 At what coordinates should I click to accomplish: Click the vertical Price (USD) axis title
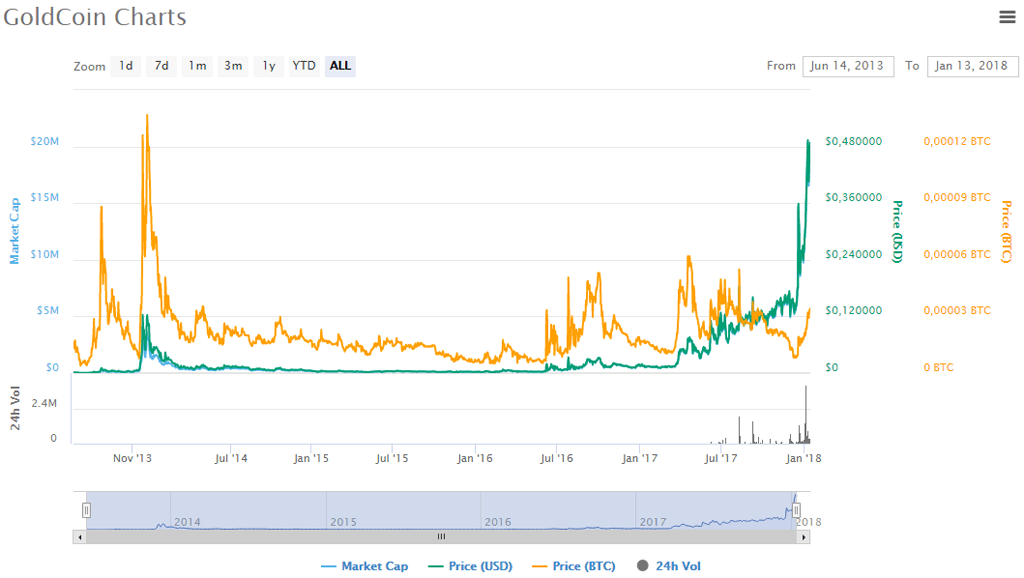898,232
